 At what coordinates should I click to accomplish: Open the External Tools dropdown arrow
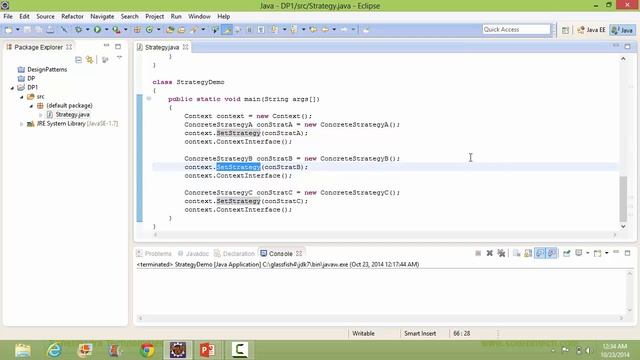[x=125, y=30]
